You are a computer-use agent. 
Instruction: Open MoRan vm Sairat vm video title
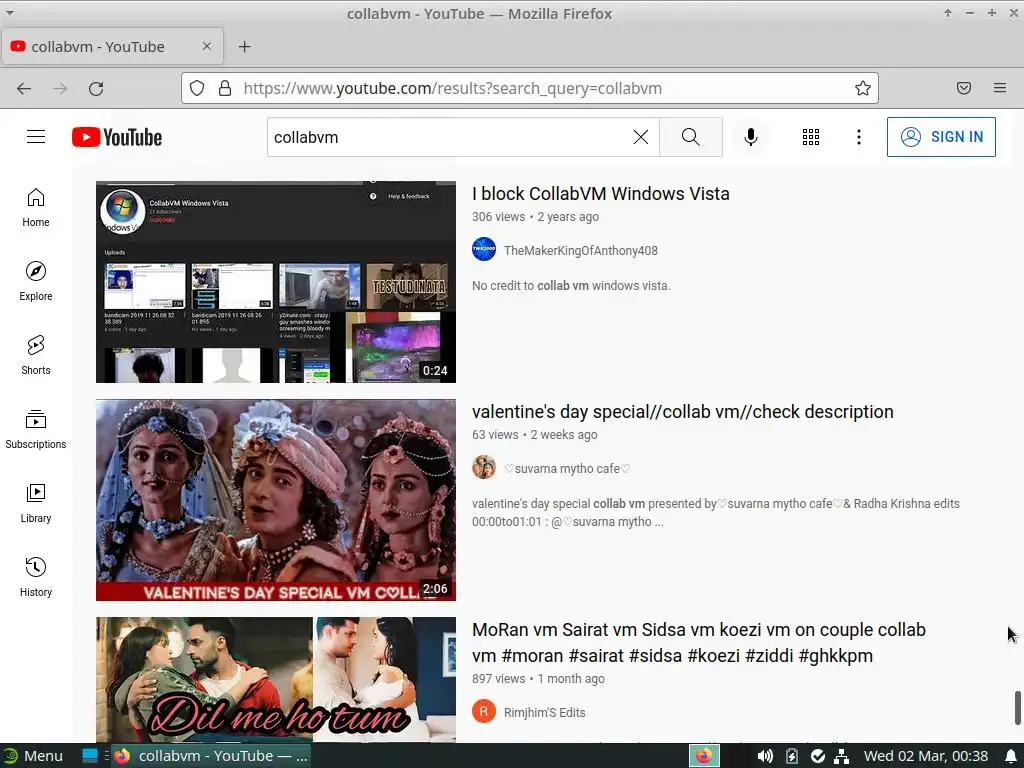coord(699,643)
